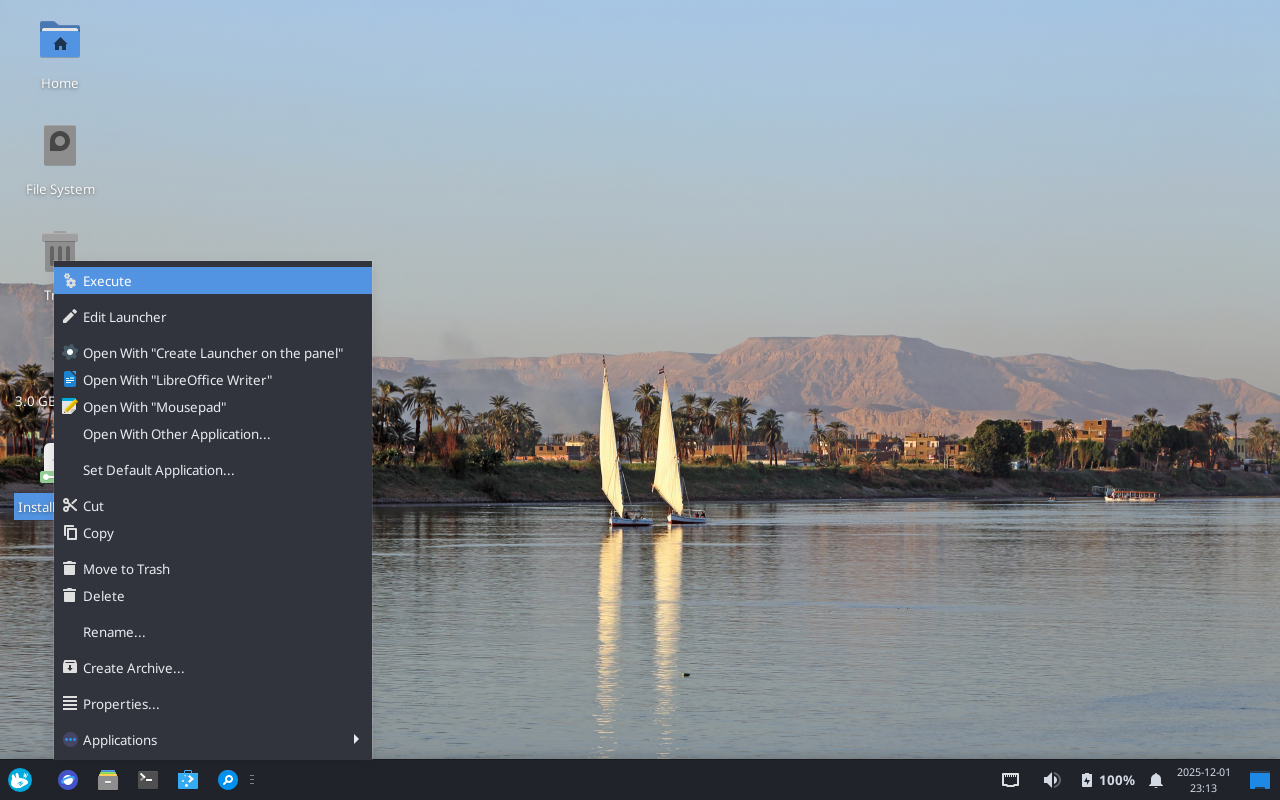The height and width of the screenshot is (800, 1280).
Task: Open Properties... for the launcher
Action: [x=213, y=704]
